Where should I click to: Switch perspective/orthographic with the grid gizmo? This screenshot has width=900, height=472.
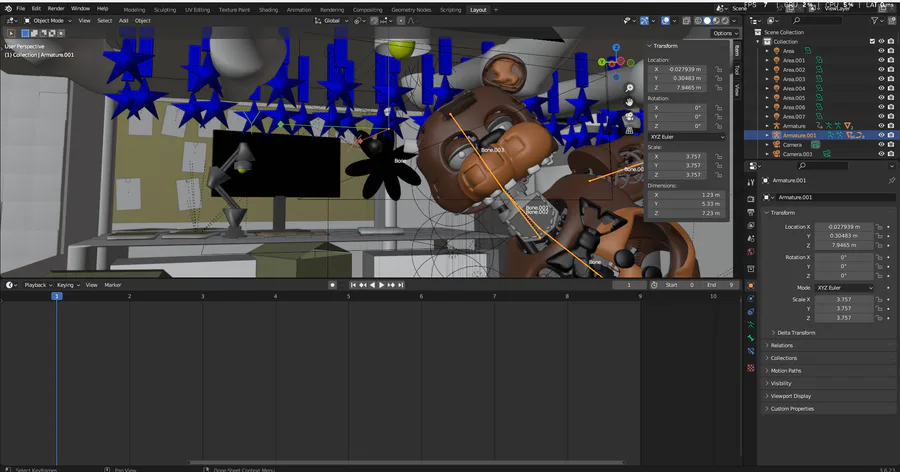click(x=629, y=131)
